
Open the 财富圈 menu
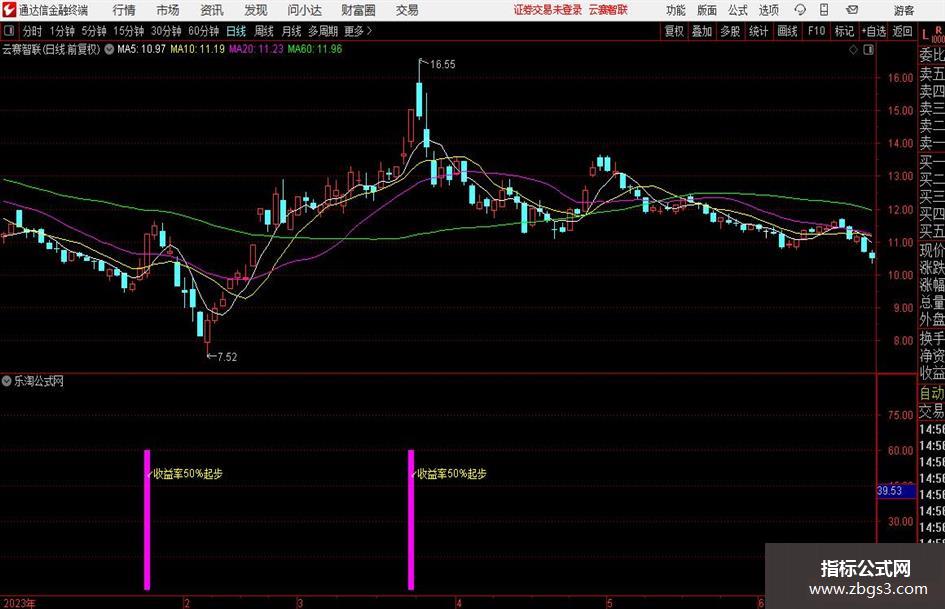tap(358, 10)
